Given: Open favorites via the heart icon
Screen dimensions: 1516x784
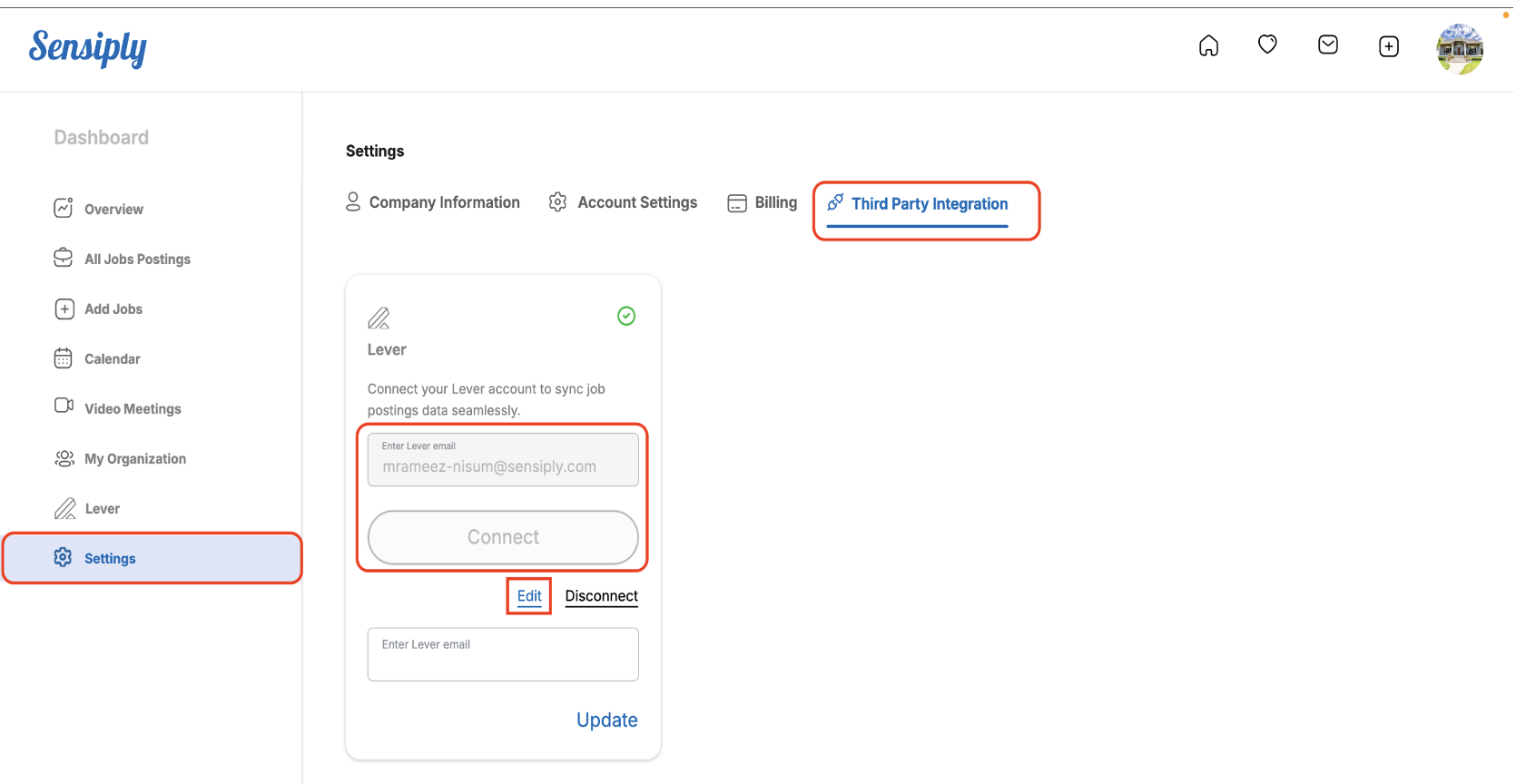Looking at the screenshot, I should pos(1267,44).
